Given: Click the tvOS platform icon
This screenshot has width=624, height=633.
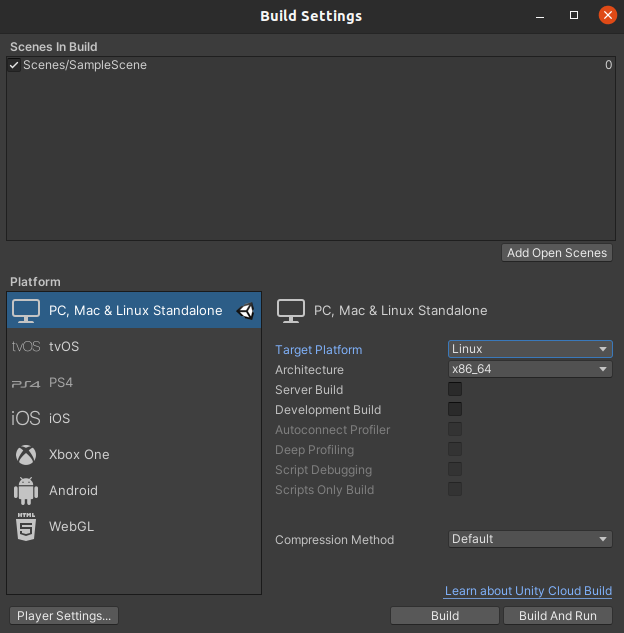Looking at the screenshot, I should (26, 347).
